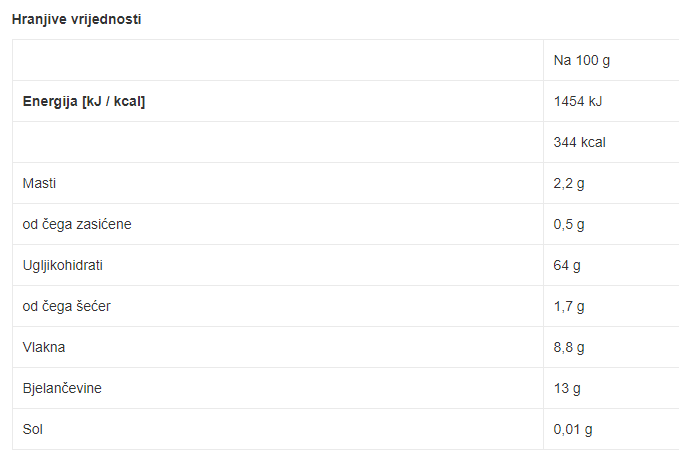The width and height of the screenshot is (679, 464).
Task: Select the 1454 kJ value cell
Action: 578,101
